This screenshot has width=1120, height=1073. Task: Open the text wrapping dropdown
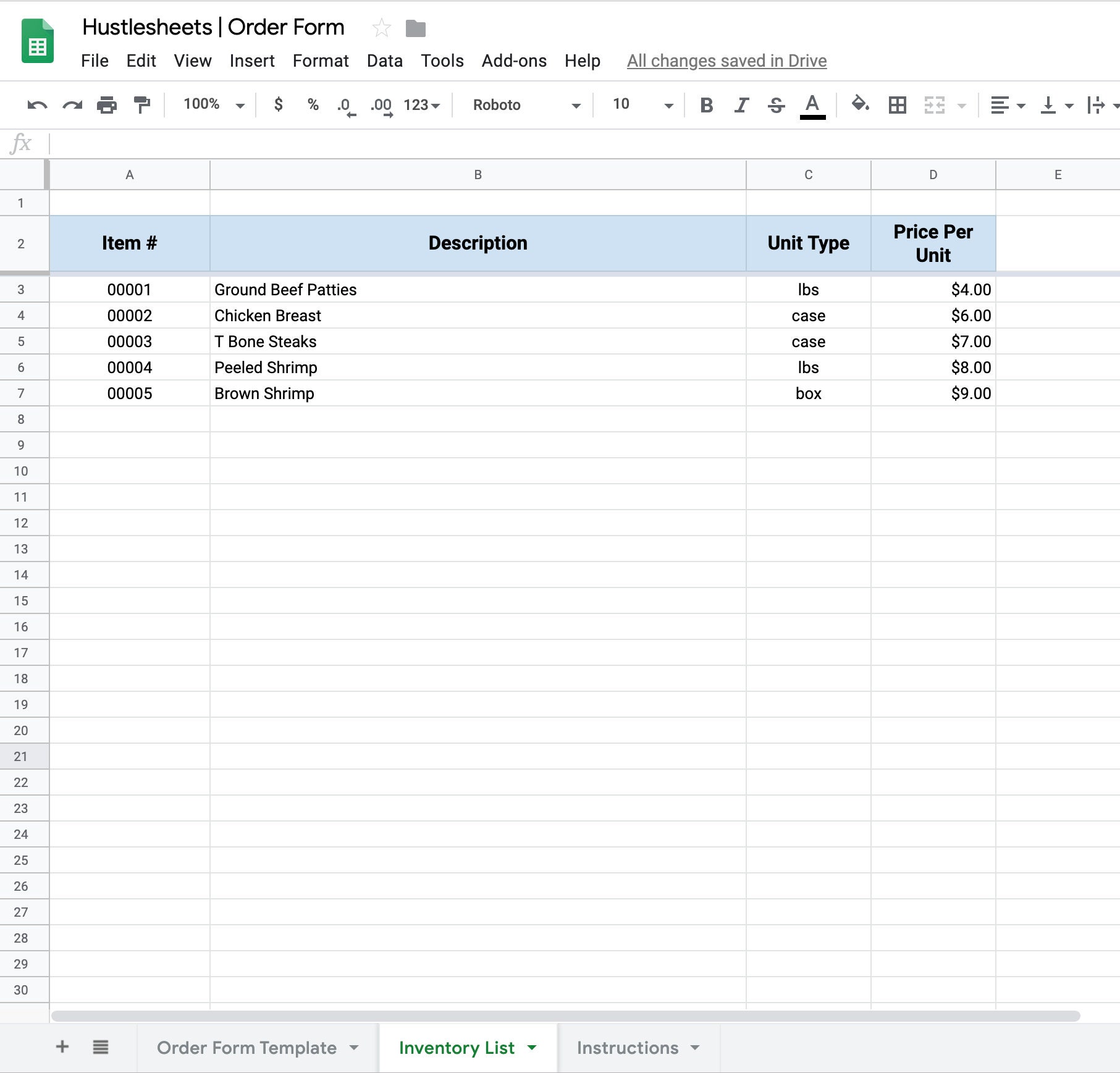click(x=1103, y=105)
